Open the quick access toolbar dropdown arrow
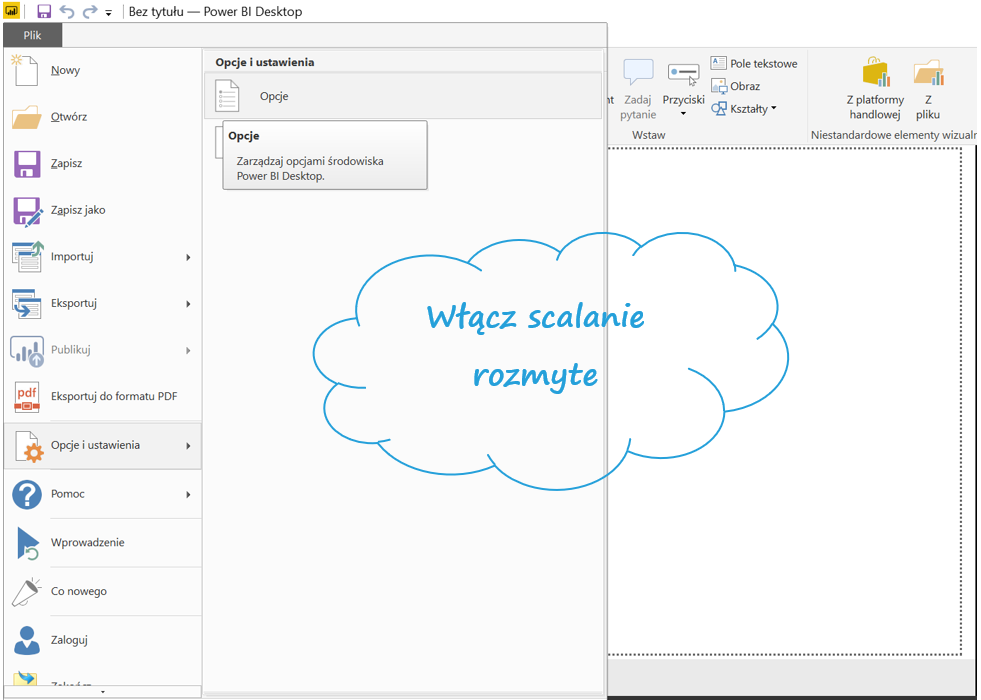981x700 pixels. (108, 13)
